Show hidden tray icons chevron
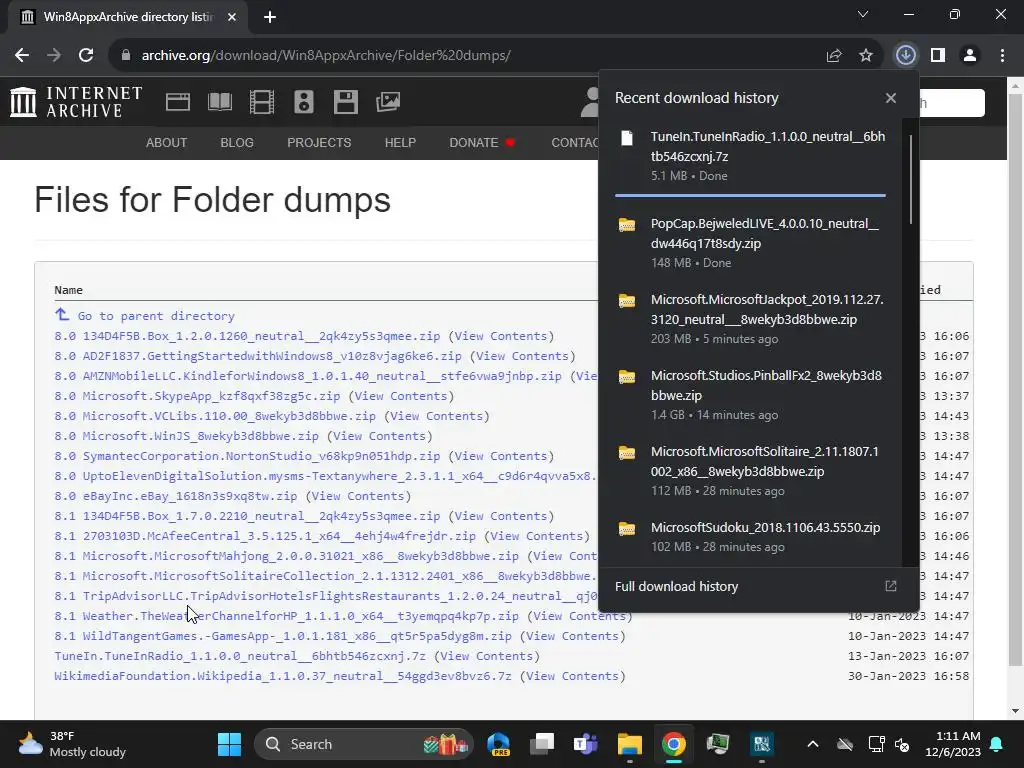Viewport: 1024px width, 768px height. pos(813,744)
